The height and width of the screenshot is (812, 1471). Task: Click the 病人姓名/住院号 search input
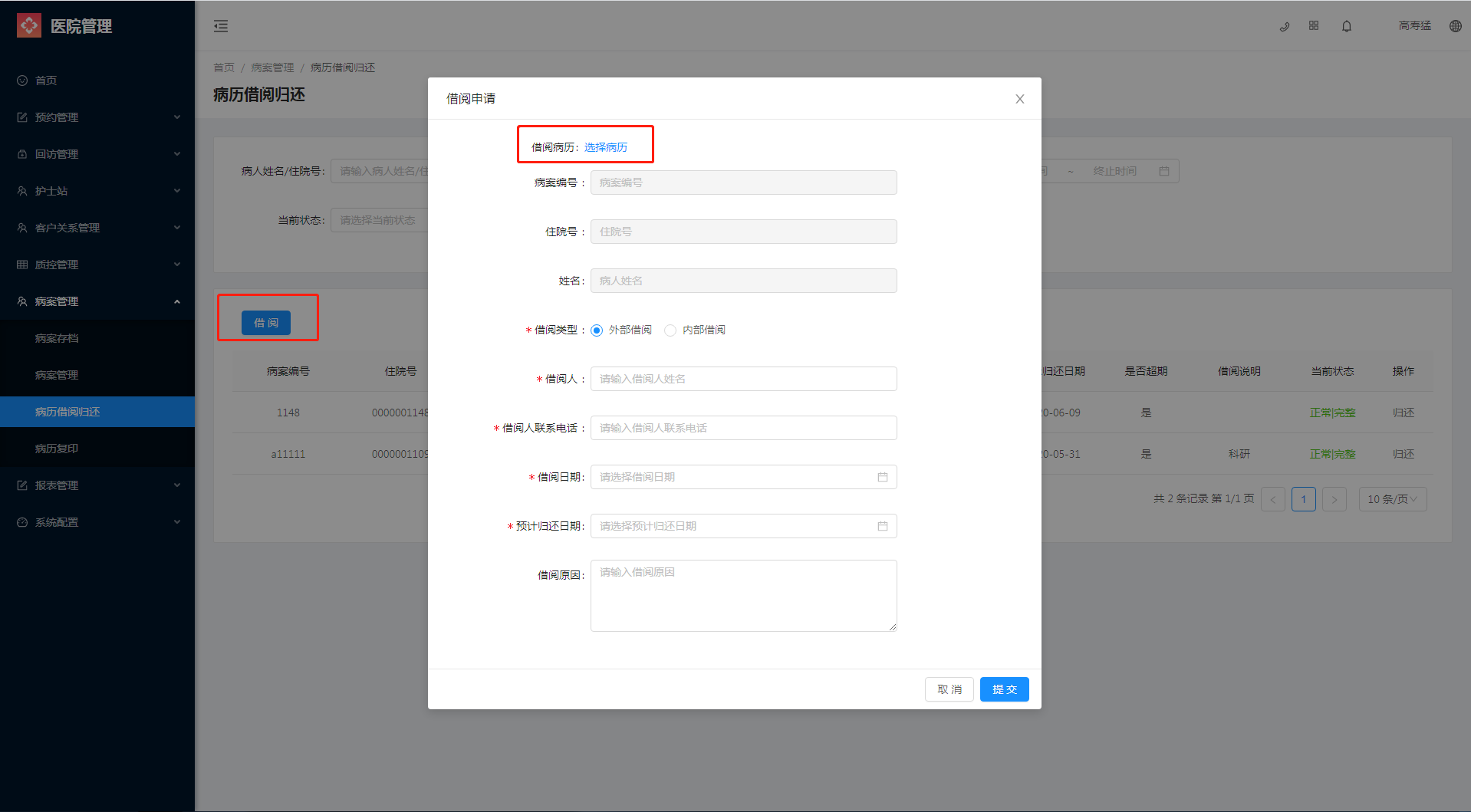(x=380, y=171)
